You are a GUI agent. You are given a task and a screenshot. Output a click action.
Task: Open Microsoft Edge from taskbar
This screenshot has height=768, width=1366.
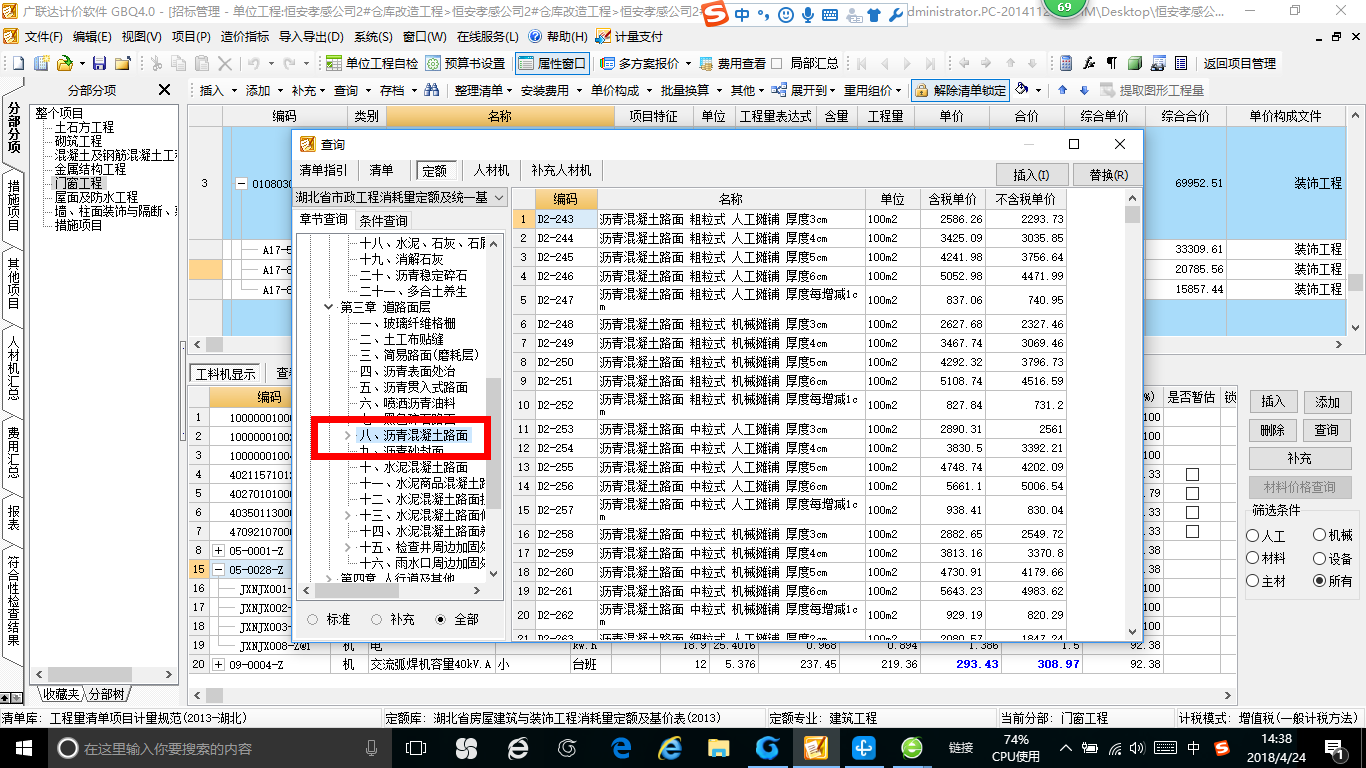[x=621, y=747]
